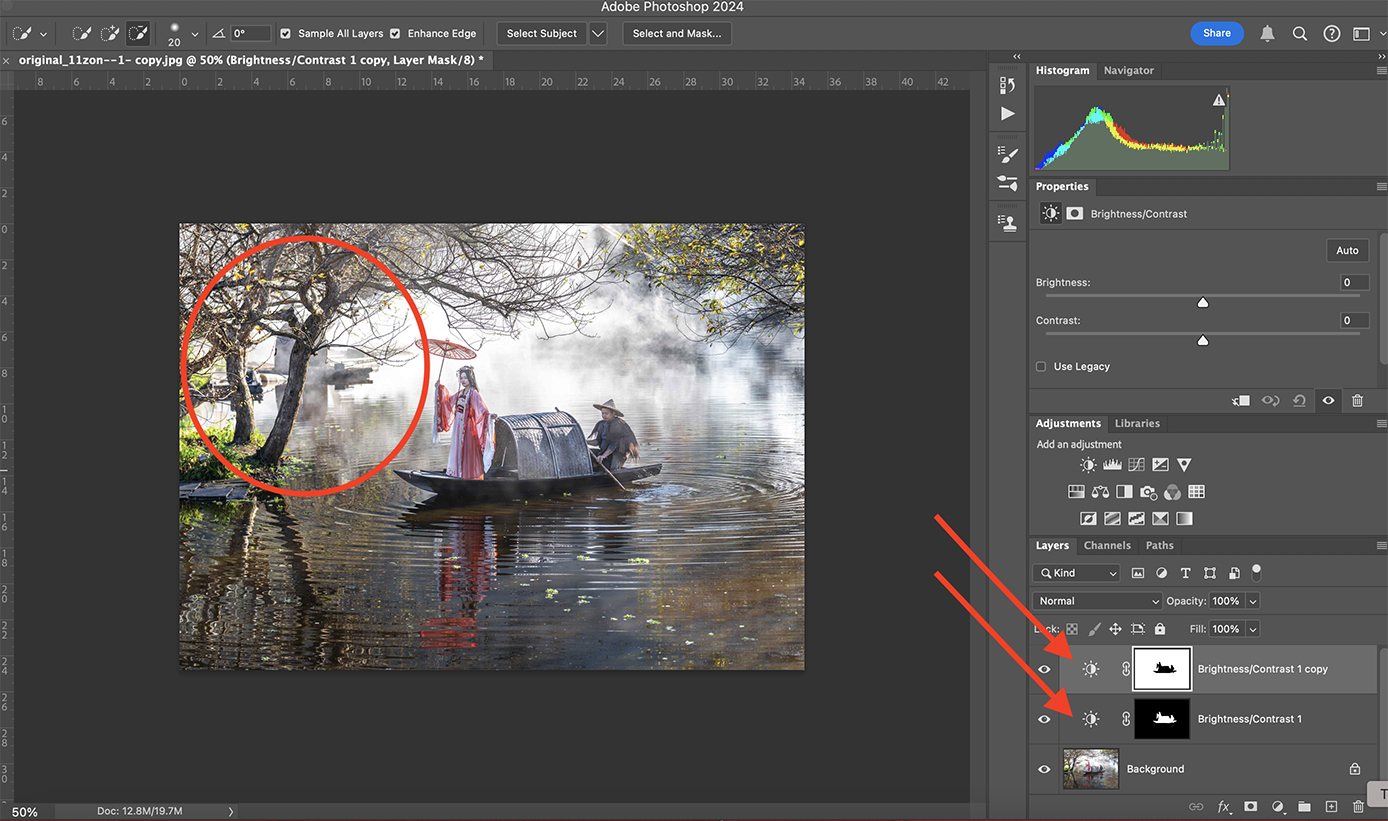Enable the Use Legacy checkbox
The image size is (1388, 821).
coord(1042,367)
